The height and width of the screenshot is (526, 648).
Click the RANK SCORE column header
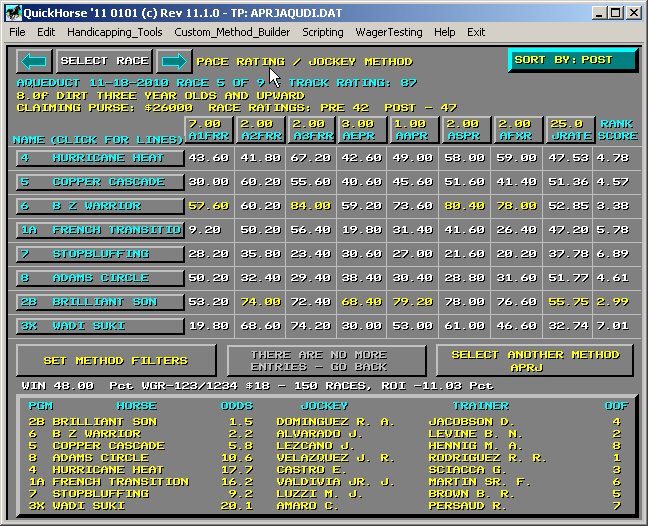click(617, 130)
